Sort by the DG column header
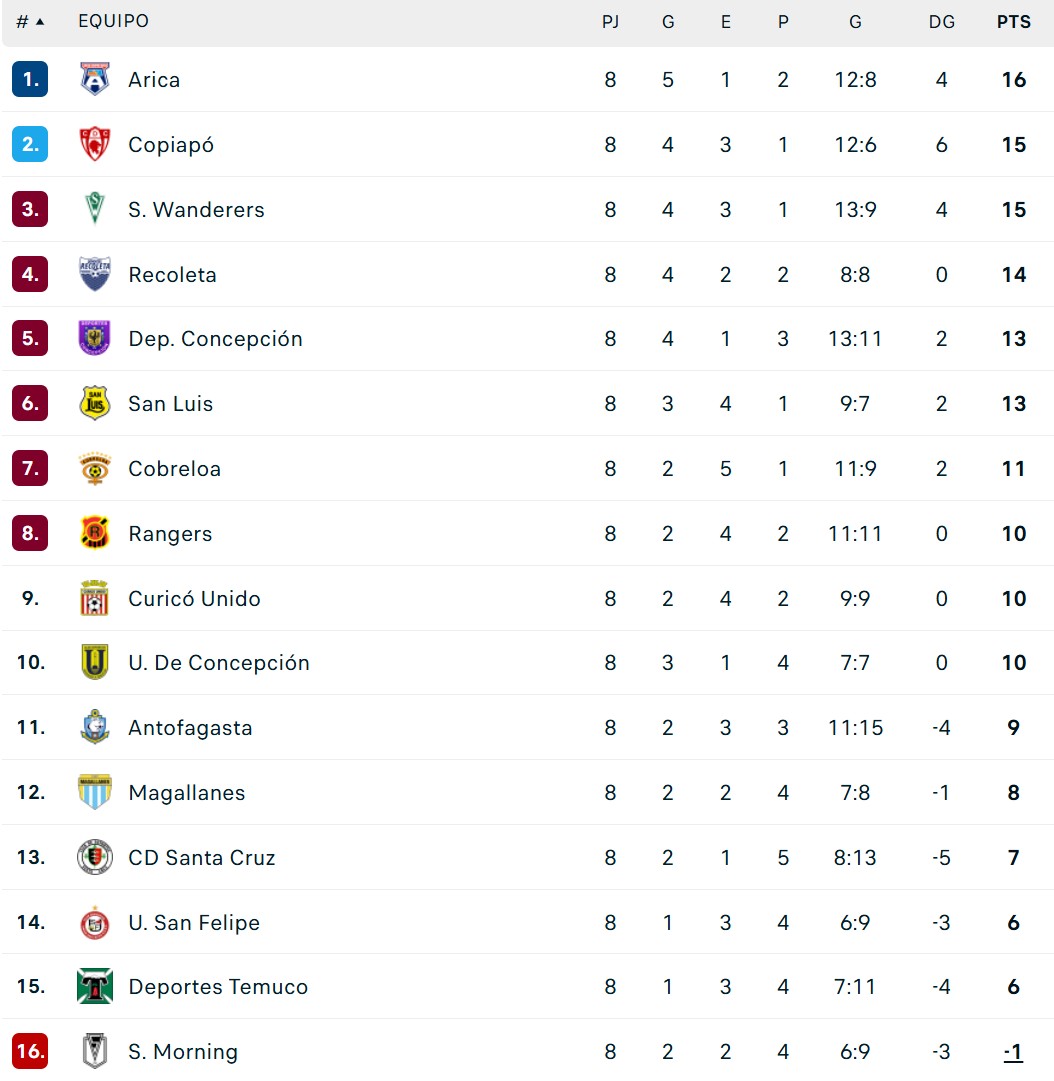This screenshot has width=1054, height=1081. pos(942,21)
